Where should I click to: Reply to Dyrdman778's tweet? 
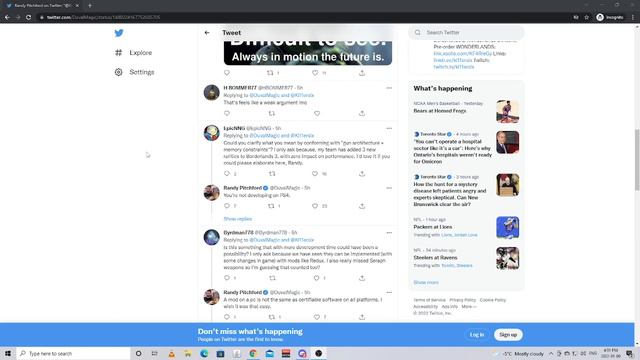click(227, 278)
